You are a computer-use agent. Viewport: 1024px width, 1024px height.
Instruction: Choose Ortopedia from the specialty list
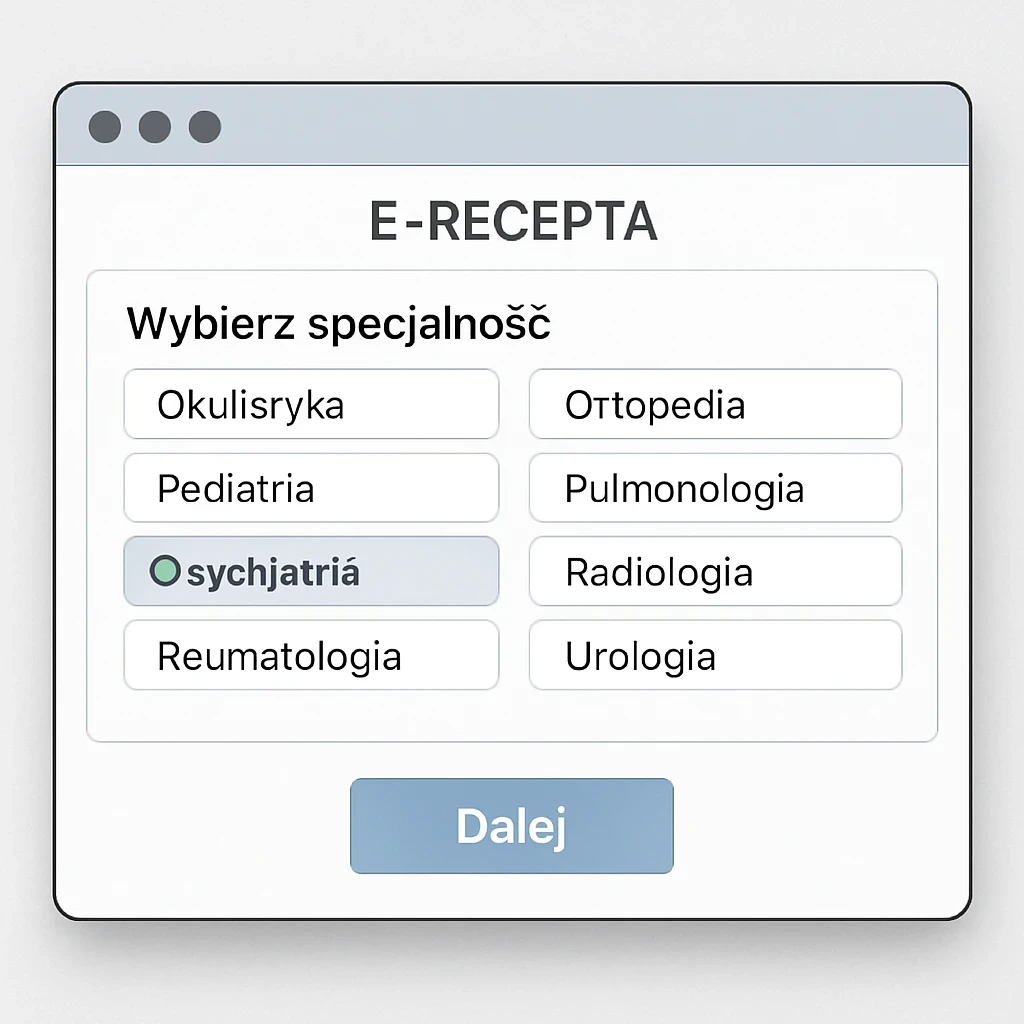pos(715,404)
